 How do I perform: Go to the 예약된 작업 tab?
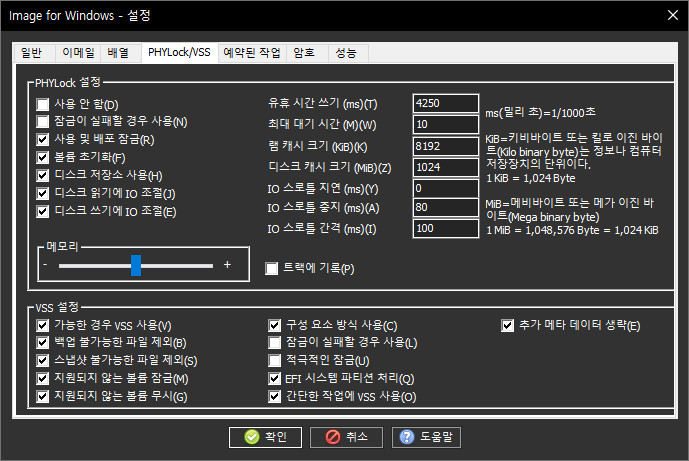point(252,53)
